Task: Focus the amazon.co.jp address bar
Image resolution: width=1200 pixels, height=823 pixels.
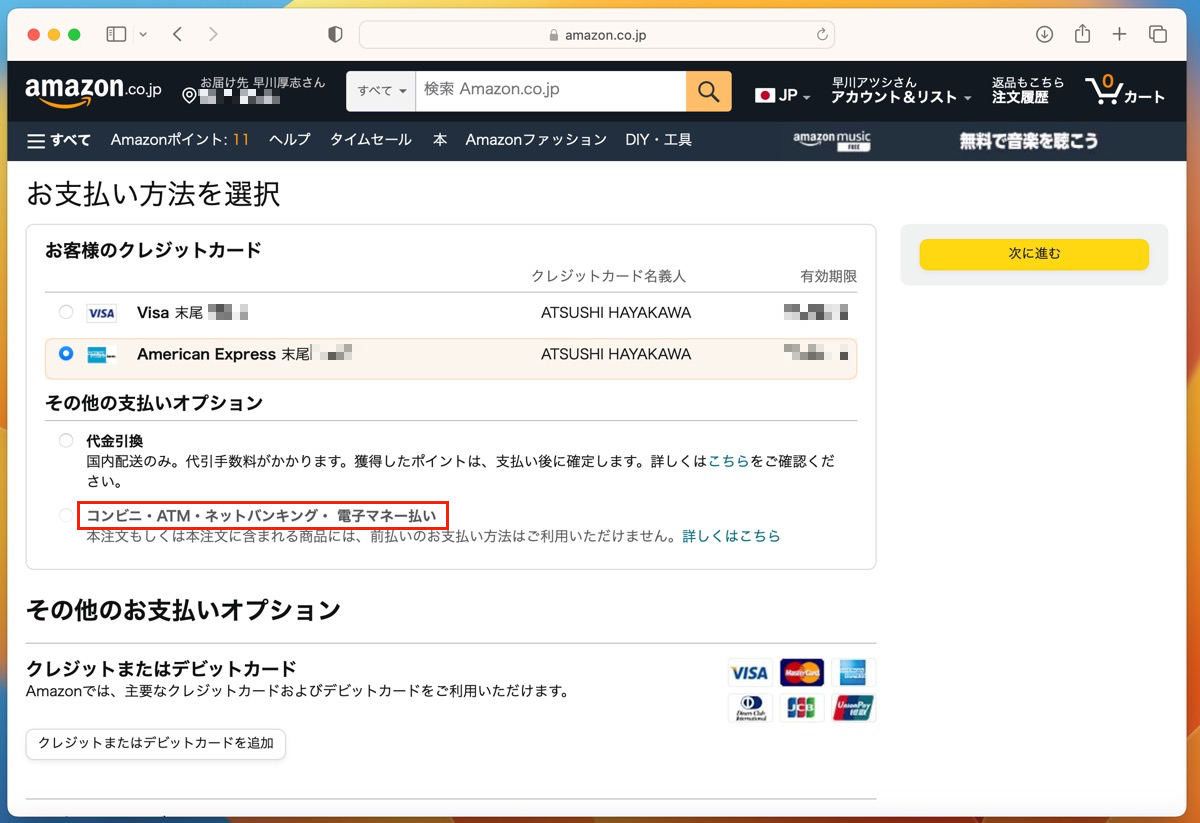Action: tap(597, 34)
